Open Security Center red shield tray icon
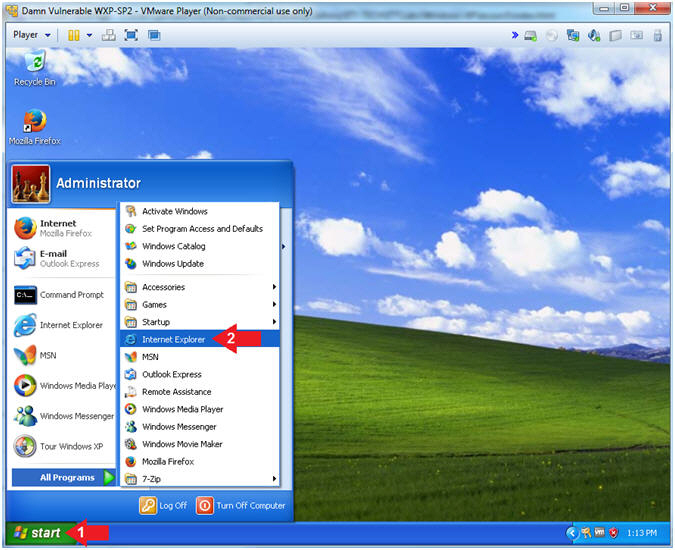The height and width of the screenshot is (550, 675). (x=613, y=533)
